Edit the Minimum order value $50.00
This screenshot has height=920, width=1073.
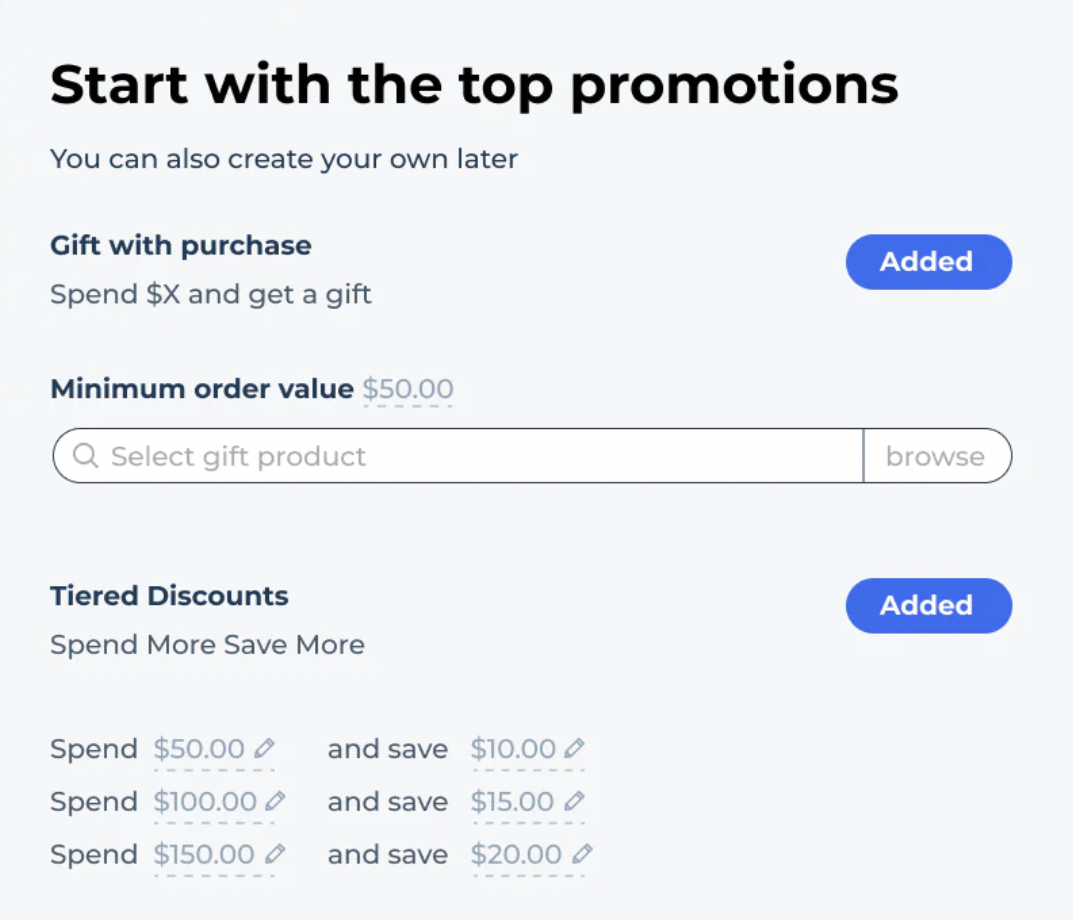coord(408,389)
